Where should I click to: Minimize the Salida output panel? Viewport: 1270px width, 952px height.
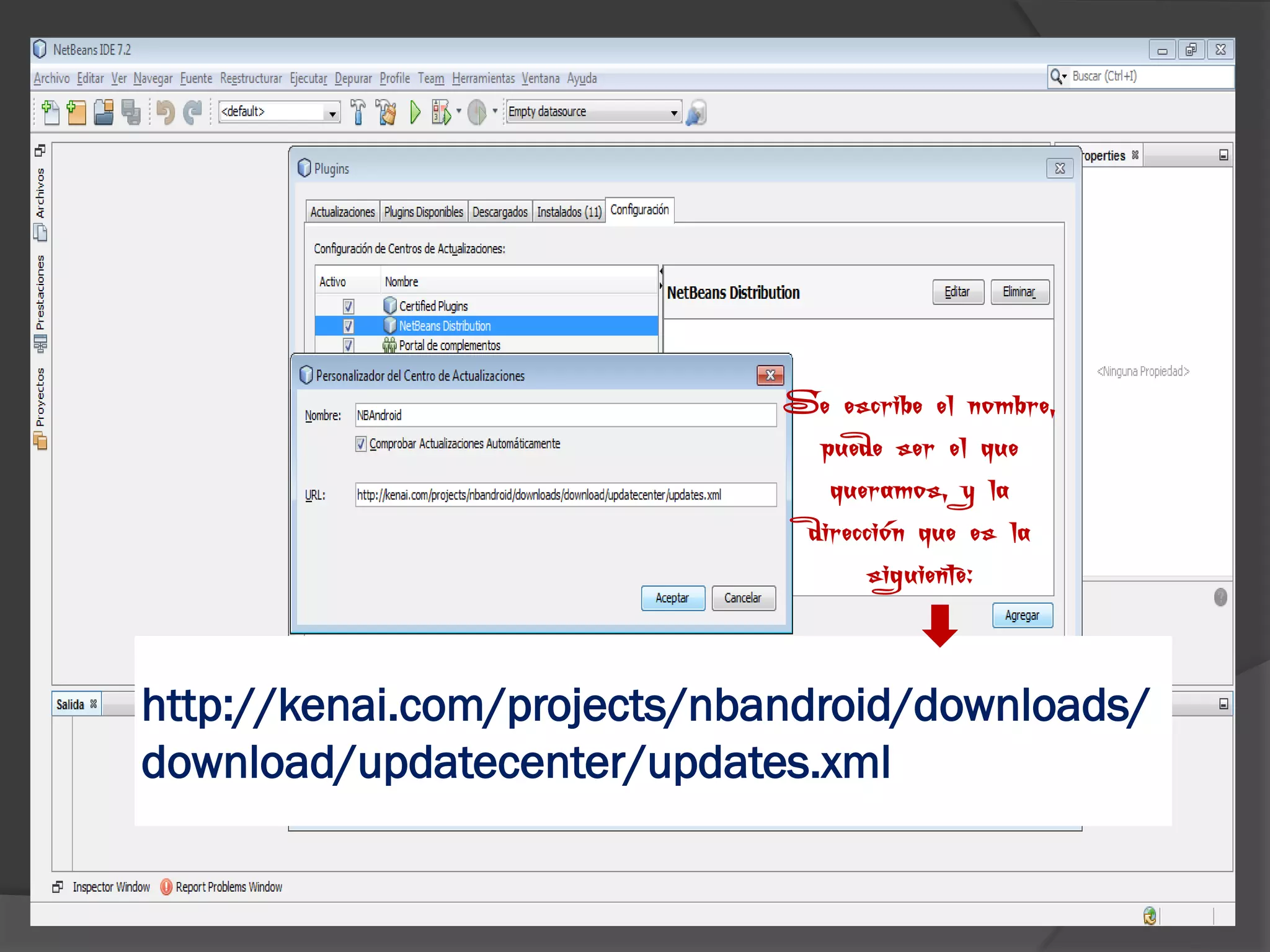(x=1223, y=703)
